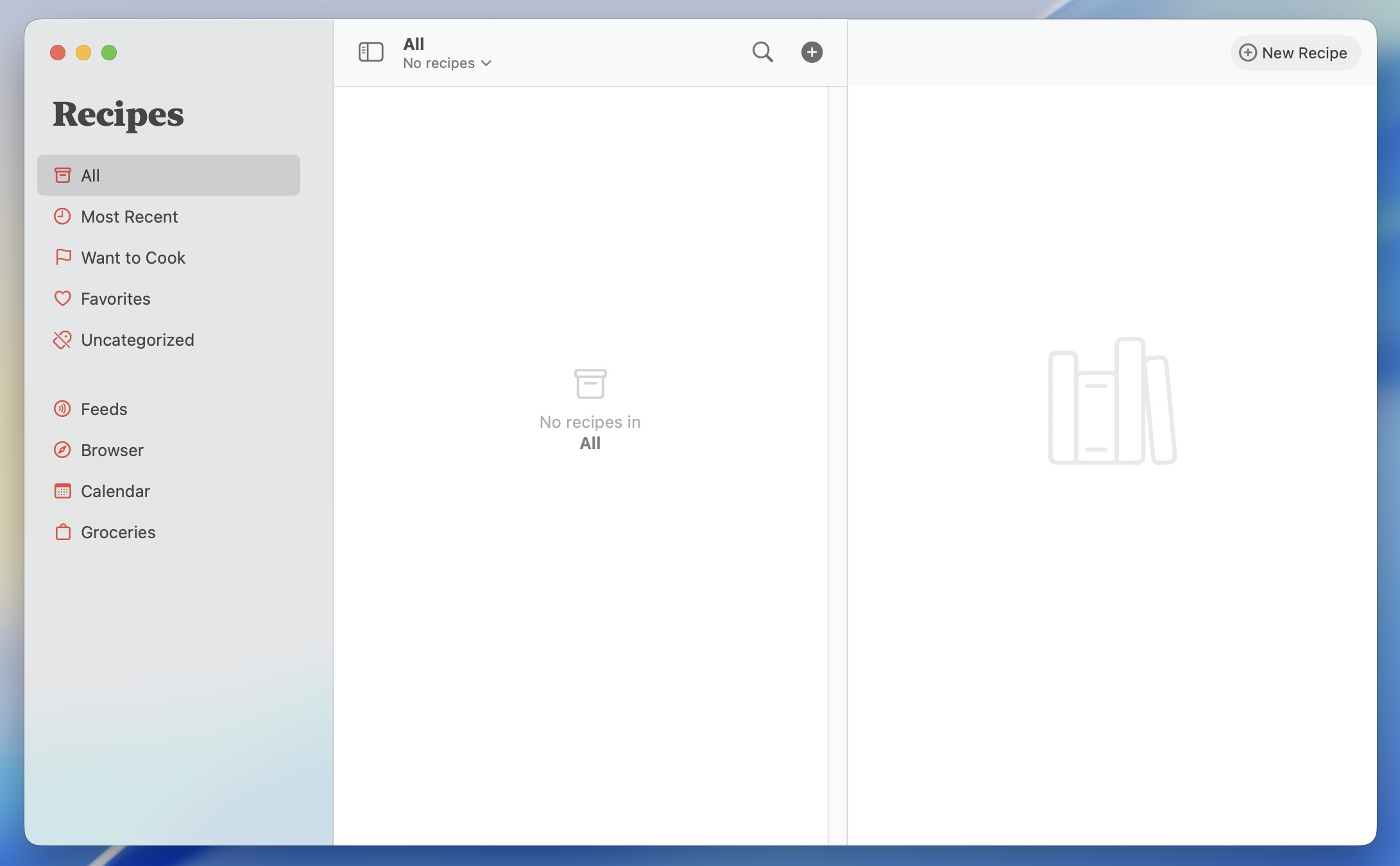The height and width of the screenshot is (866, 1400).
Task: Select the All recipes archive icon
Action: 62,174
